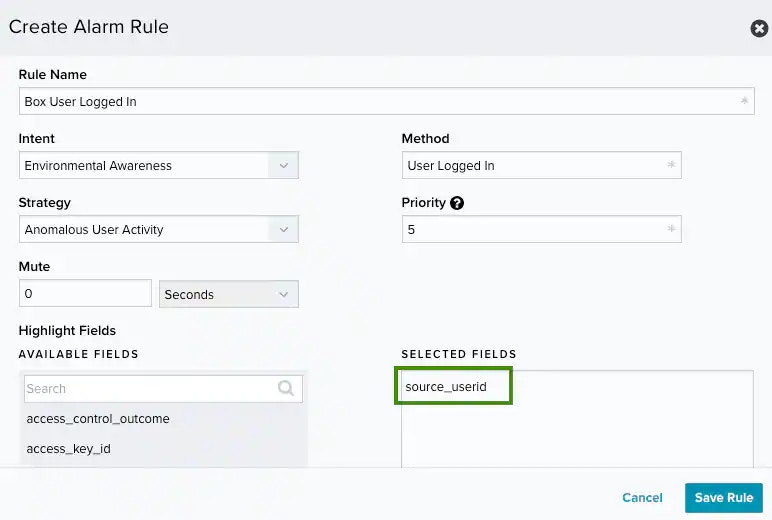Close the Create Alarm Rule dialog
The width and height of the screenshot is (772, 520).
(x=759, y=28)
